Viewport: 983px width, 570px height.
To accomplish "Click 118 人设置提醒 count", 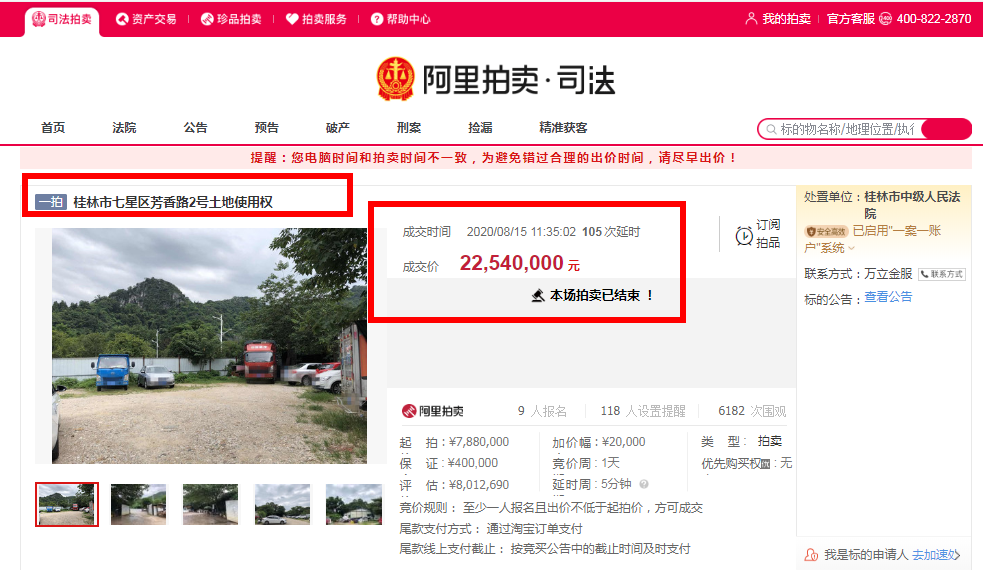I will click(643, 411).
